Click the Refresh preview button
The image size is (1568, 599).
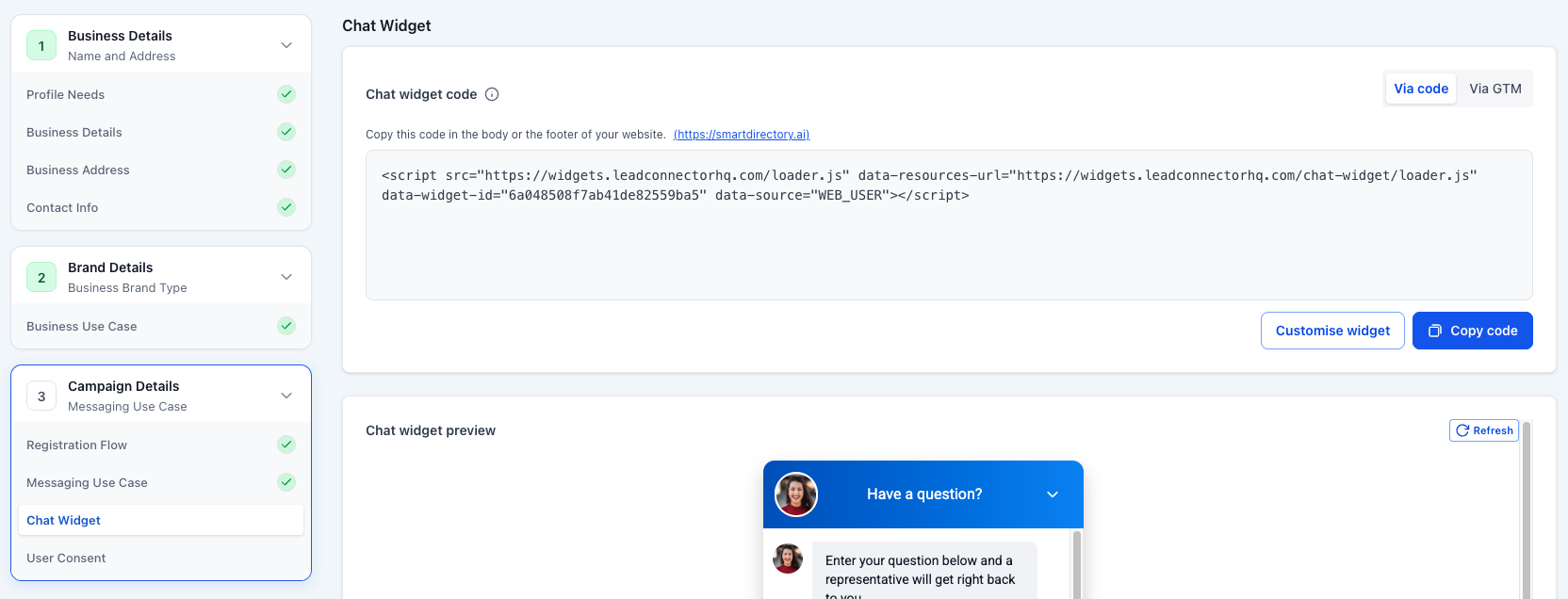(x=1484, y=430)
